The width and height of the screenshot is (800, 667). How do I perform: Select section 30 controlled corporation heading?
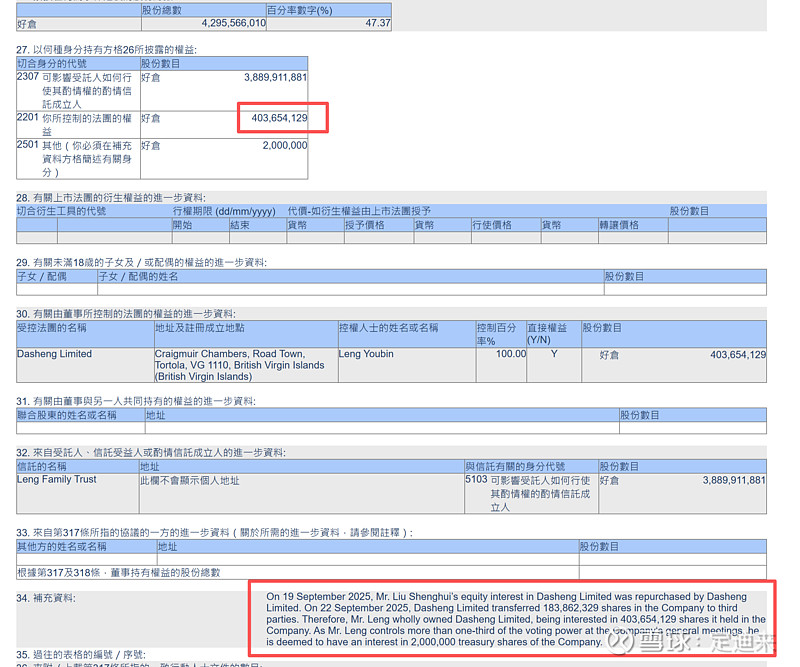tap(126, 314)
